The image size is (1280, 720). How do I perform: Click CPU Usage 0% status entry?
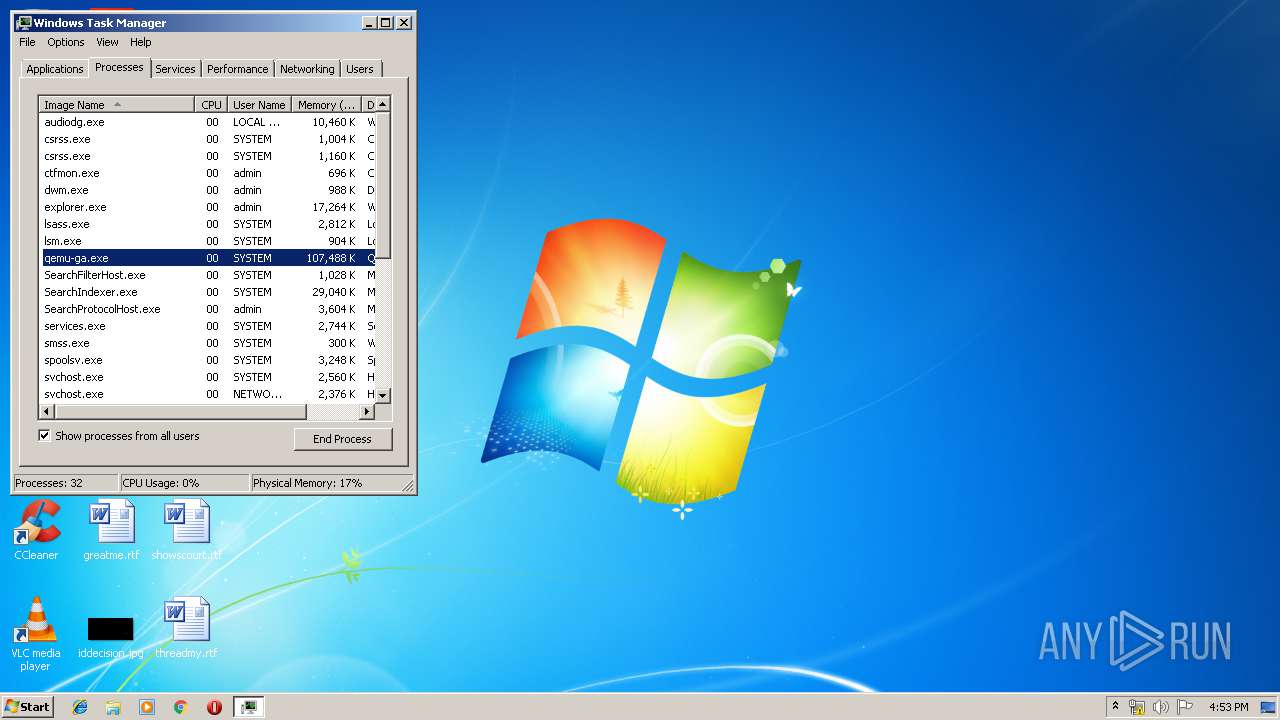tap(185, 483)
